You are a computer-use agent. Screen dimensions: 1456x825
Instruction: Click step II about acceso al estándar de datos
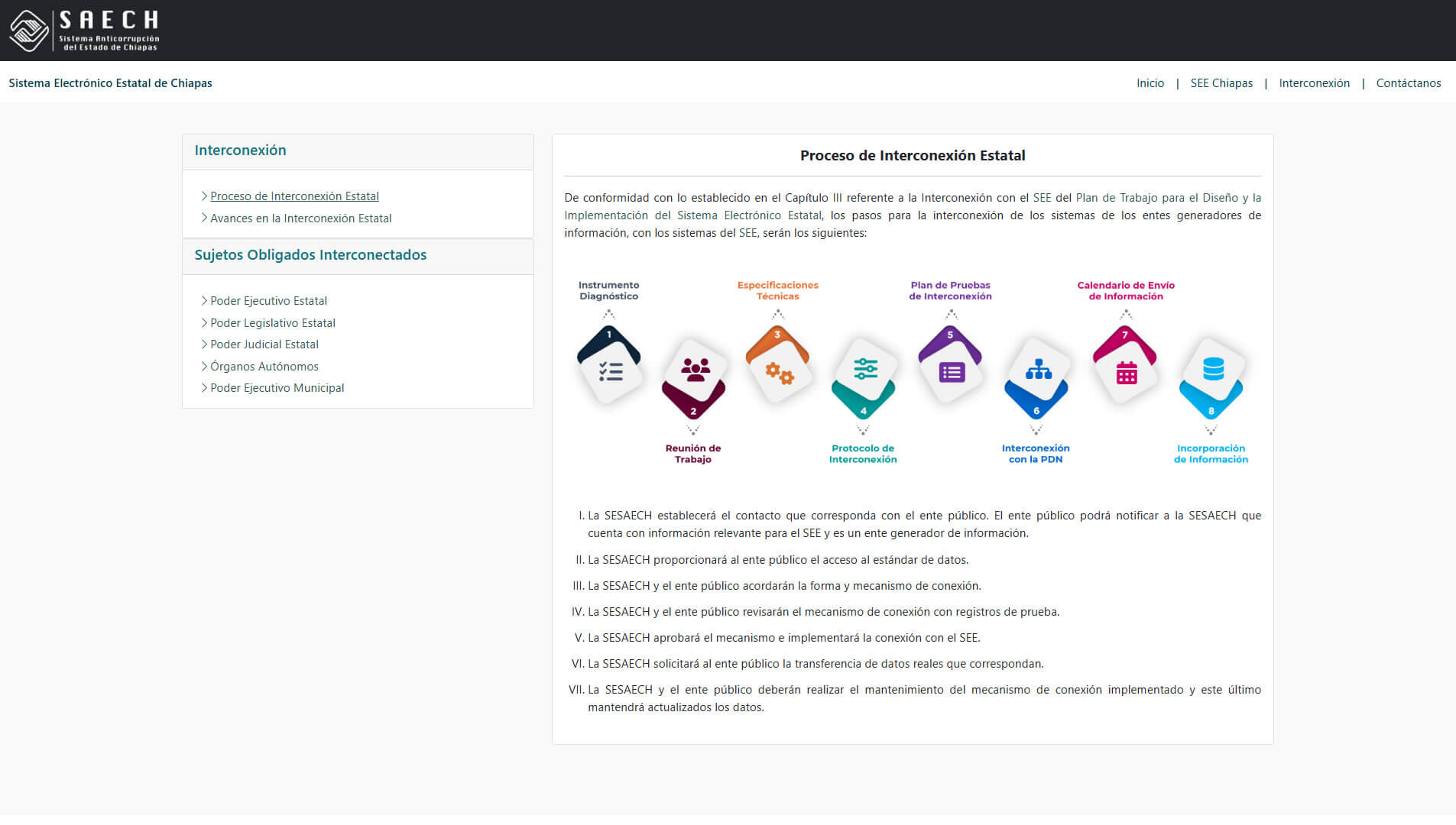778,560
